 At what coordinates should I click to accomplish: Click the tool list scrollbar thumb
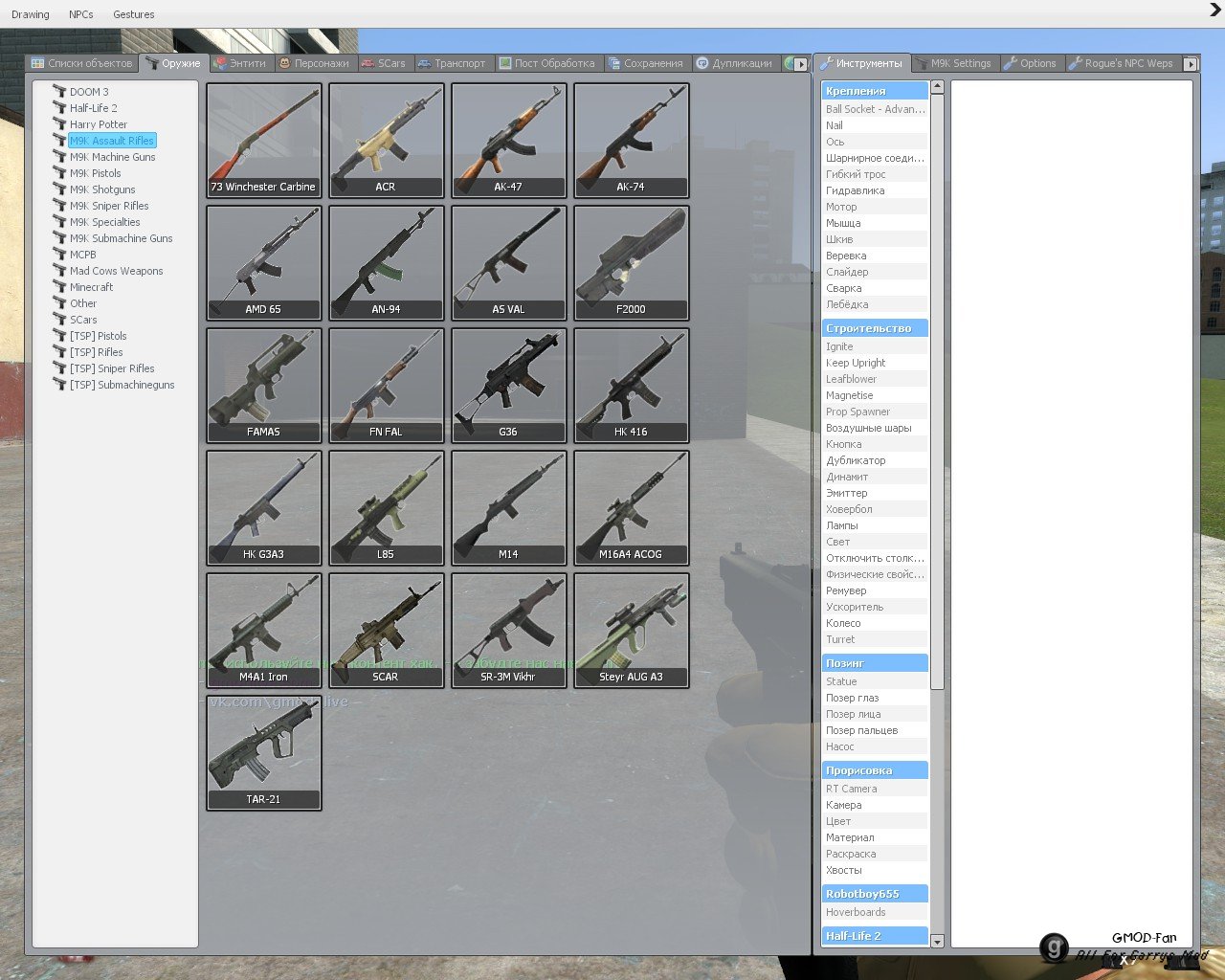tap(937, 391)
